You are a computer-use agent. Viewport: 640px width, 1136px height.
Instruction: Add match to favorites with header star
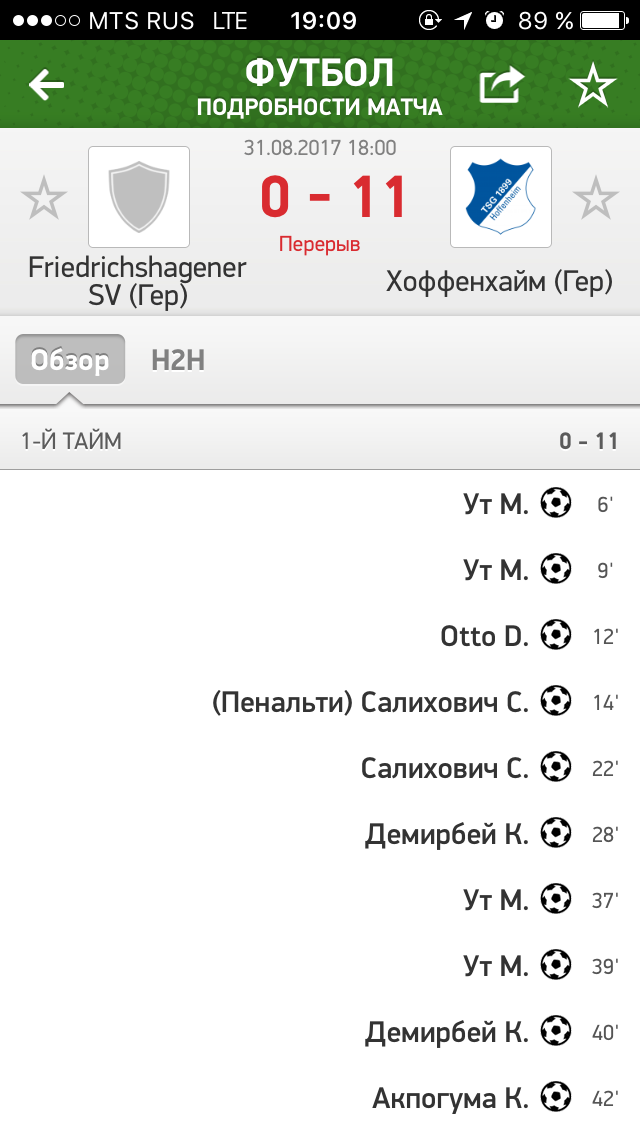pos(593,86)
